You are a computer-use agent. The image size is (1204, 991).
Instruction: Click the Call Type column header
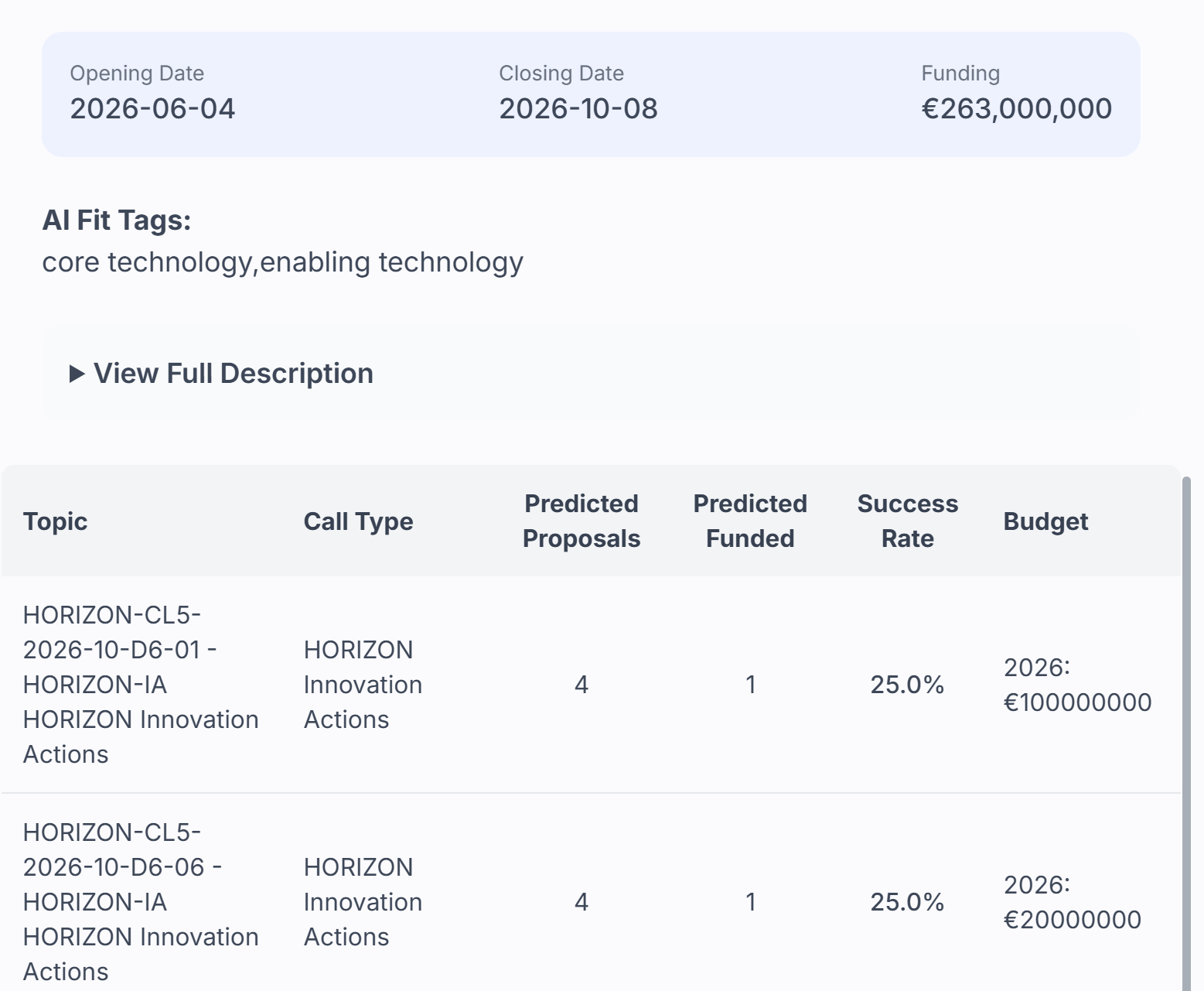358,521
